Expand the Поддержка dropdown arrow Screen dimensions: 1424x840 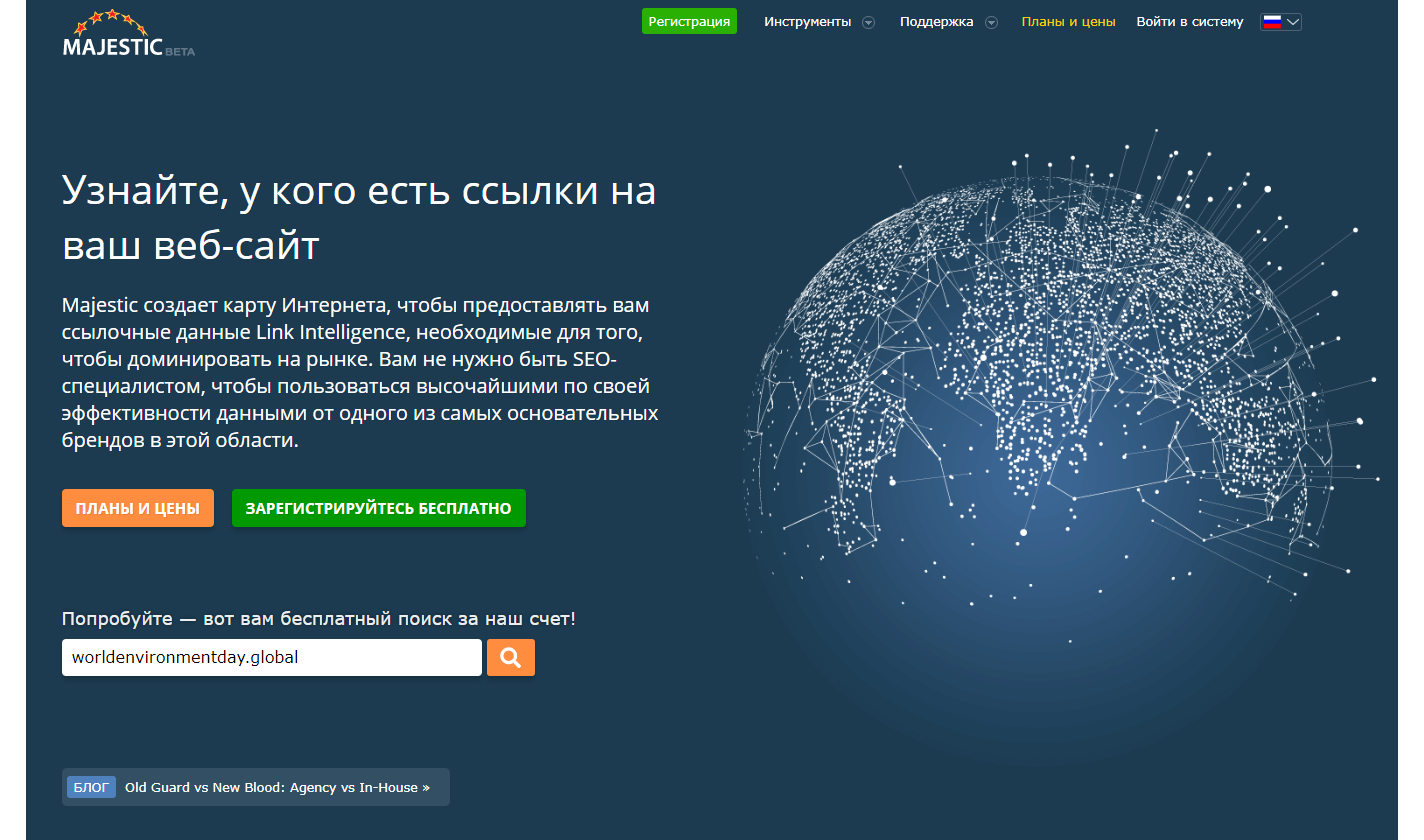click(991, 23)
